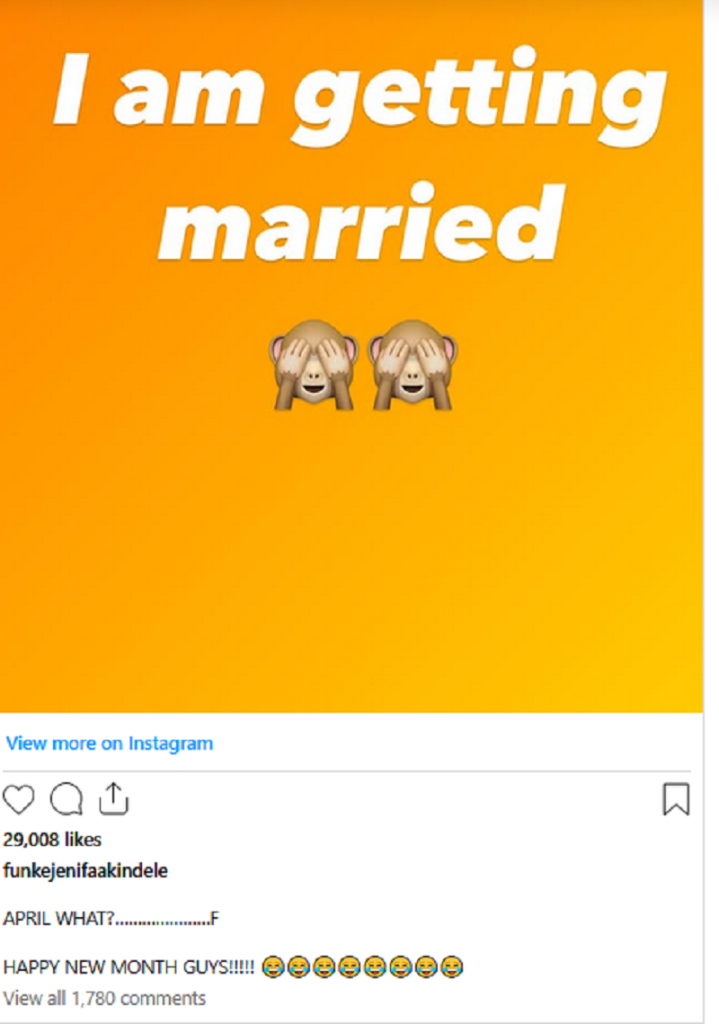The width and height of the screenshot is (719, 1024).
Task: Select the fourth laughing emoji in the caption
Action: click(350, 966)
